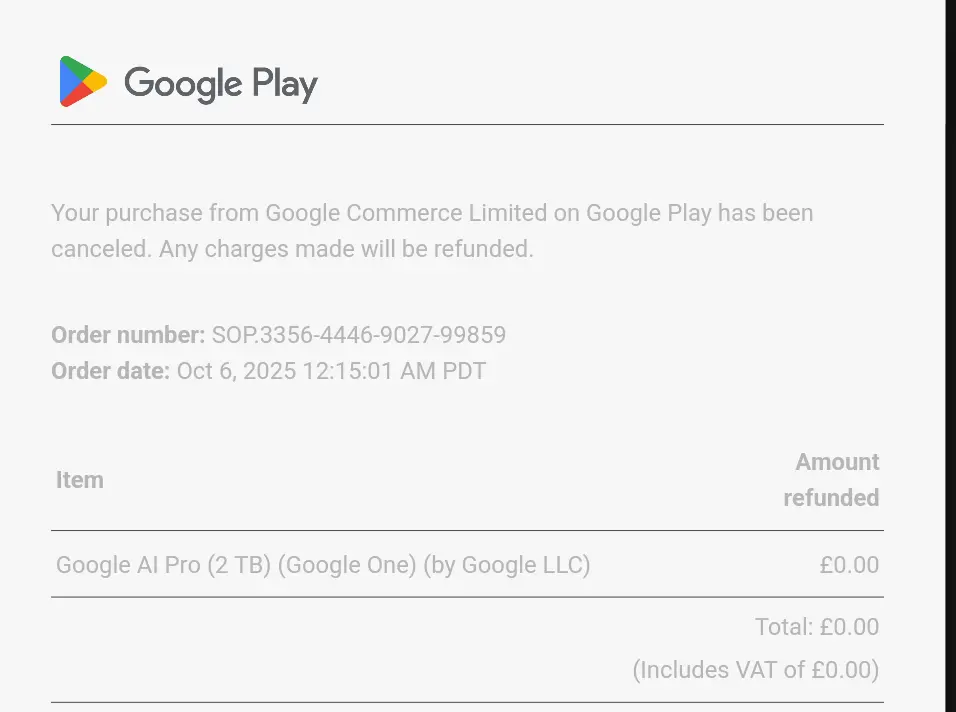Click the 'Total: £0.00' line

click(x=817, y=627)
